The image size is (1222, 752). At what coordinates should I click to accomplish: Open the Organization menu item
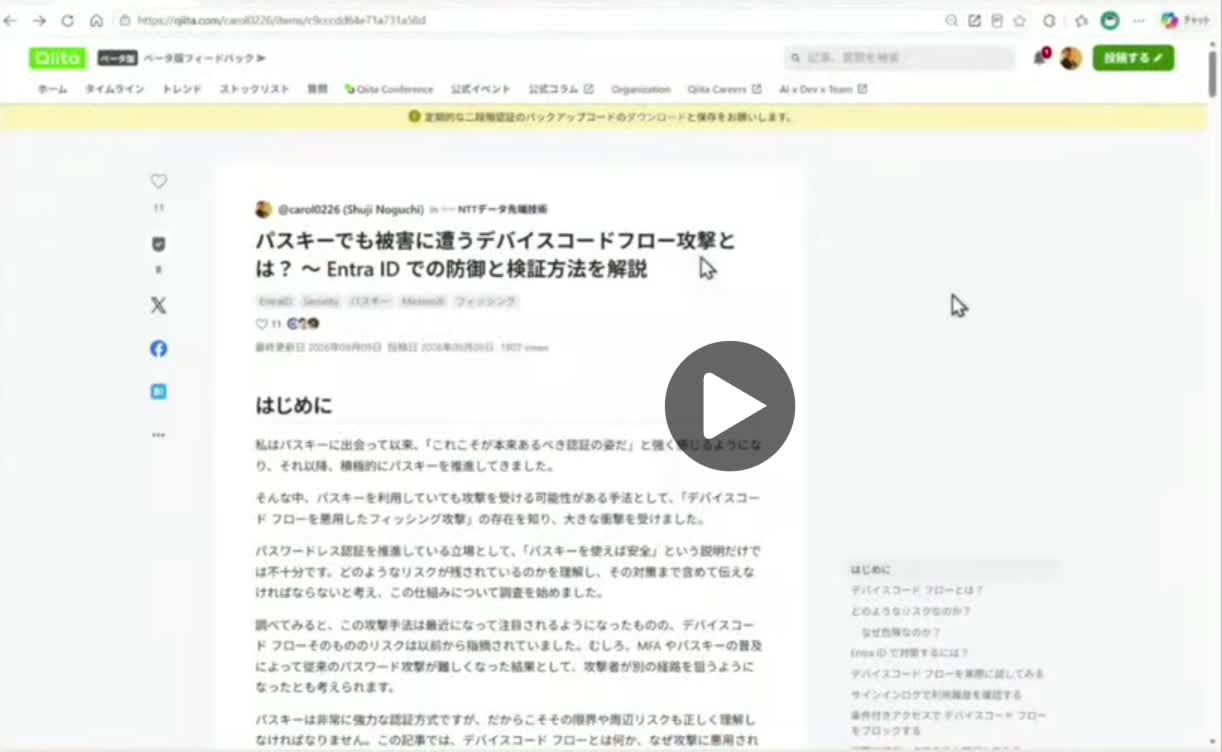(x=641, y=89)
